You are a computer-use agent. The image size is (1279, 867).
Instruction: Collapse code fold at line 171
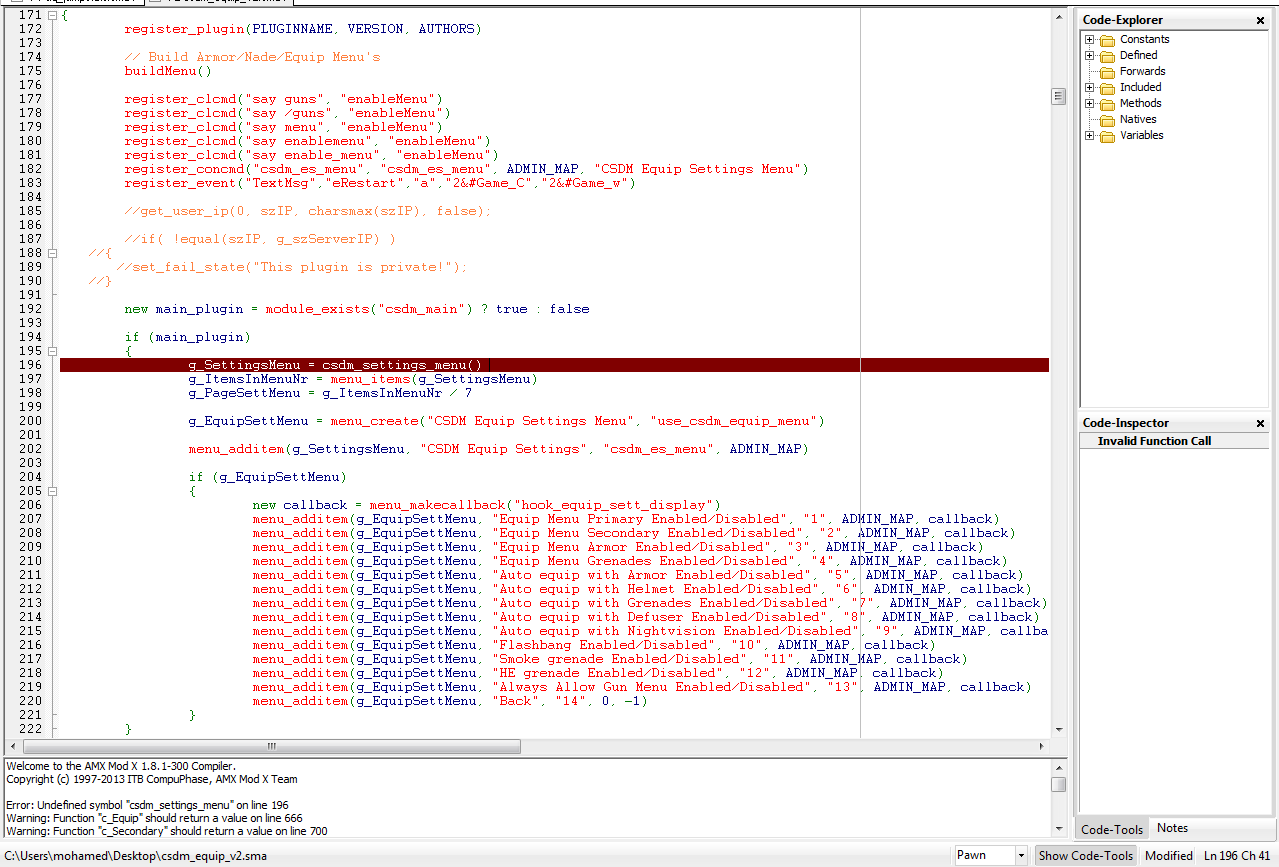(x=53, y=15)
